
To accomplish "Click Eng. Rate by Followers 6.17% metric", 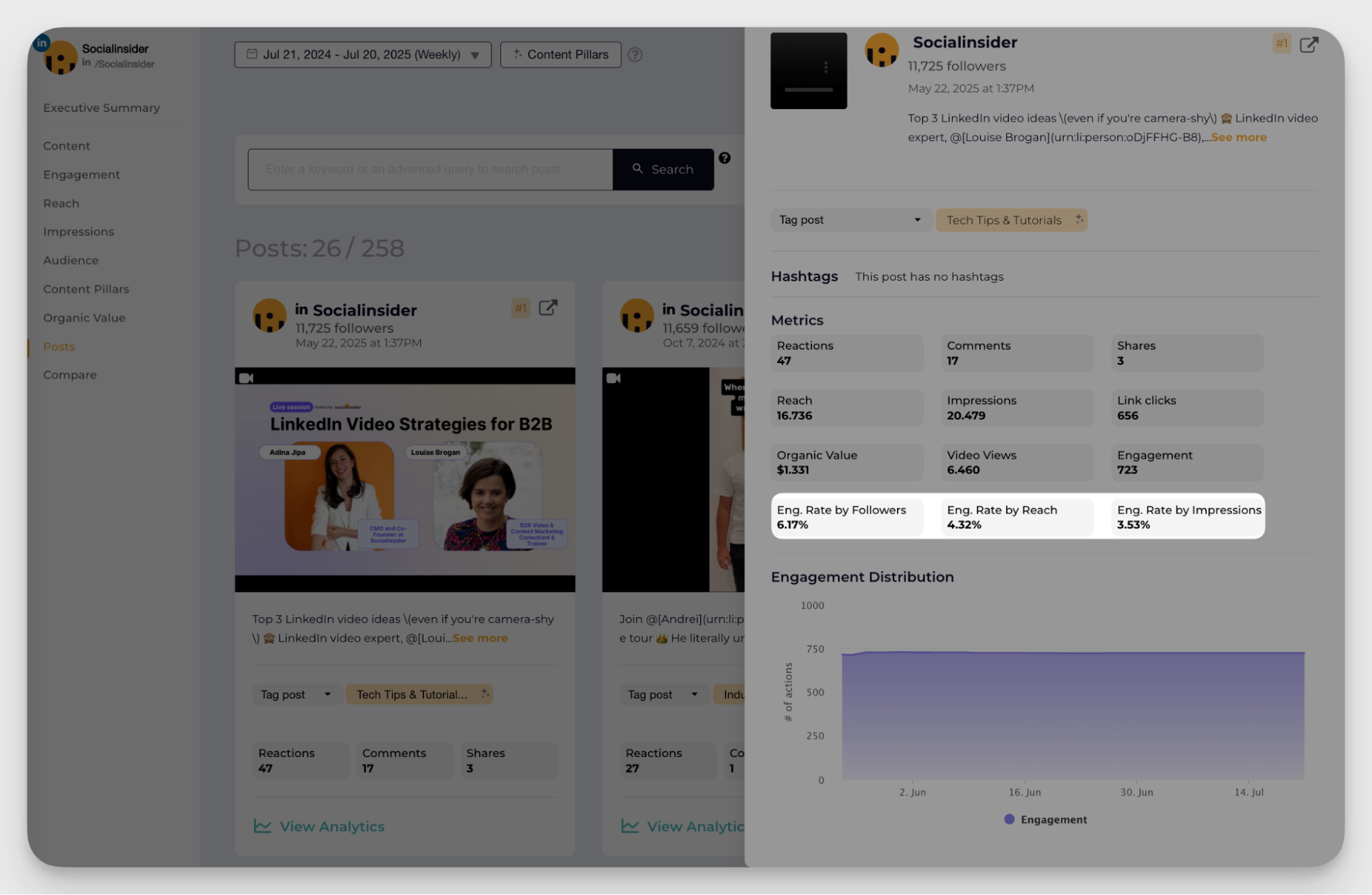I will (847, 517).
